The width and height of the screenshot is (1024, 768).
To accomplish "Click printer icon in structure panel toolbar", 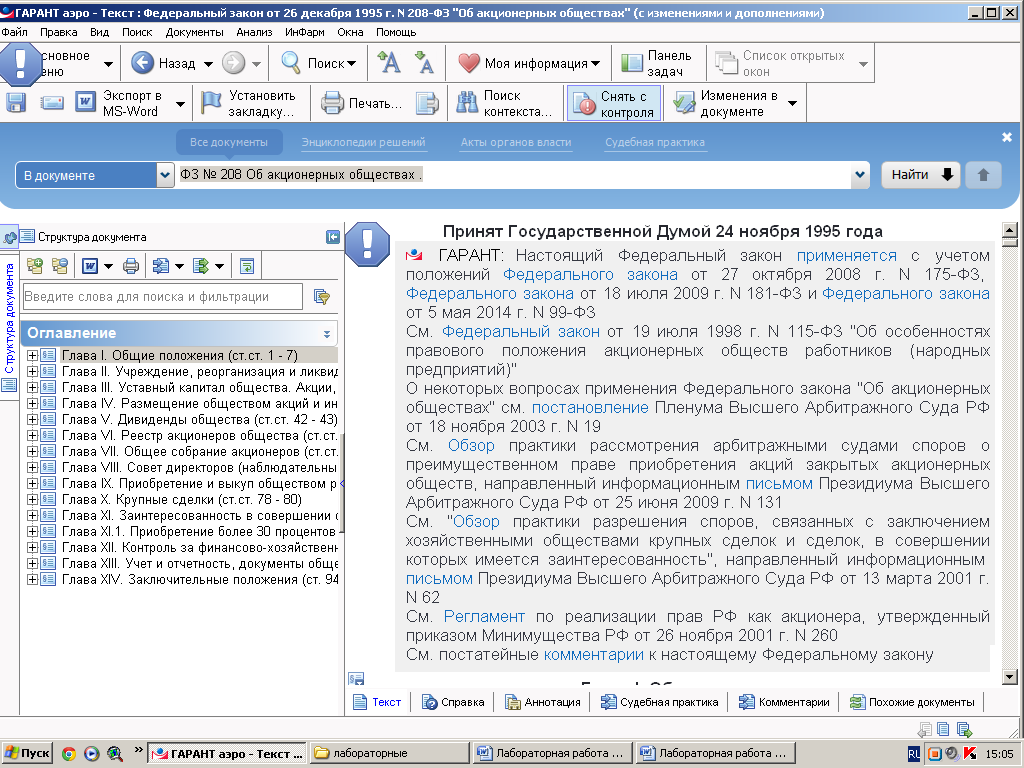I will coord(131,266).
